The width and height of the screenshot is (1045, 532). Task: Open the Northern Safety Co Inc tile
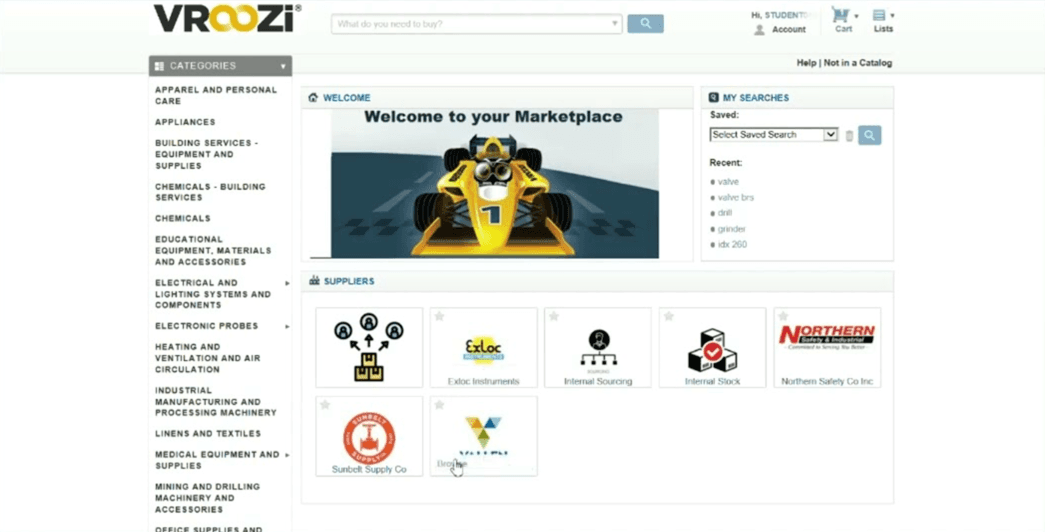tap(827, 347)
